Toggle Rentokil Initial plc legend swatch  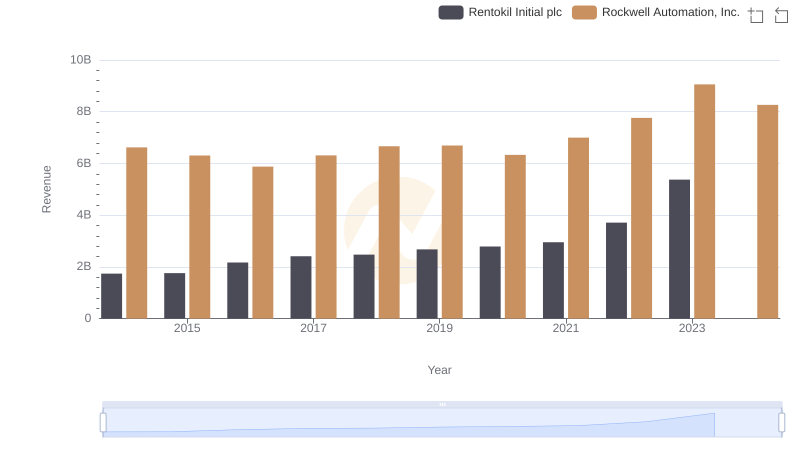(x=451, y=12)
